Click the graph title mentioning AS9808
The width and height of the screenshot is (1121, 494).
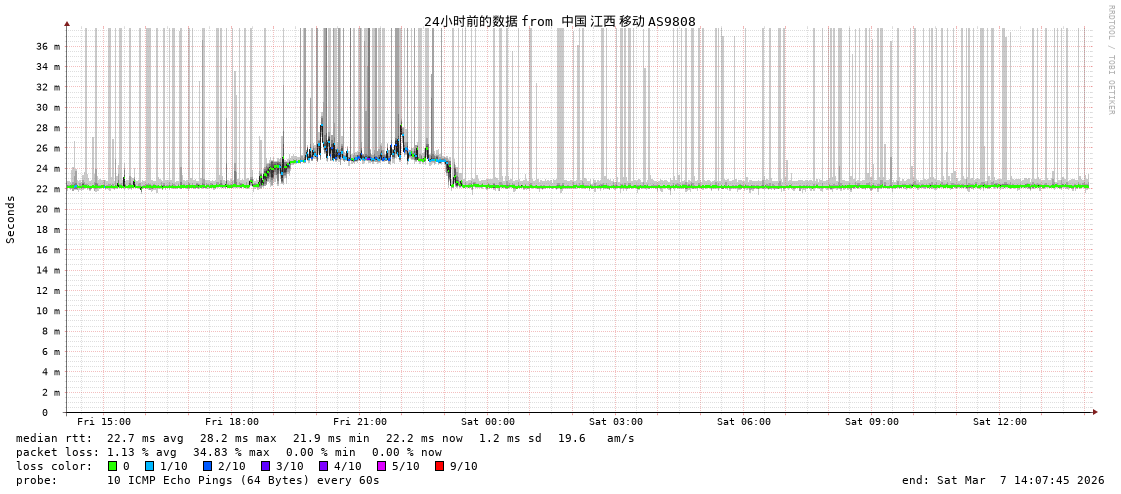tap(559, 21)
